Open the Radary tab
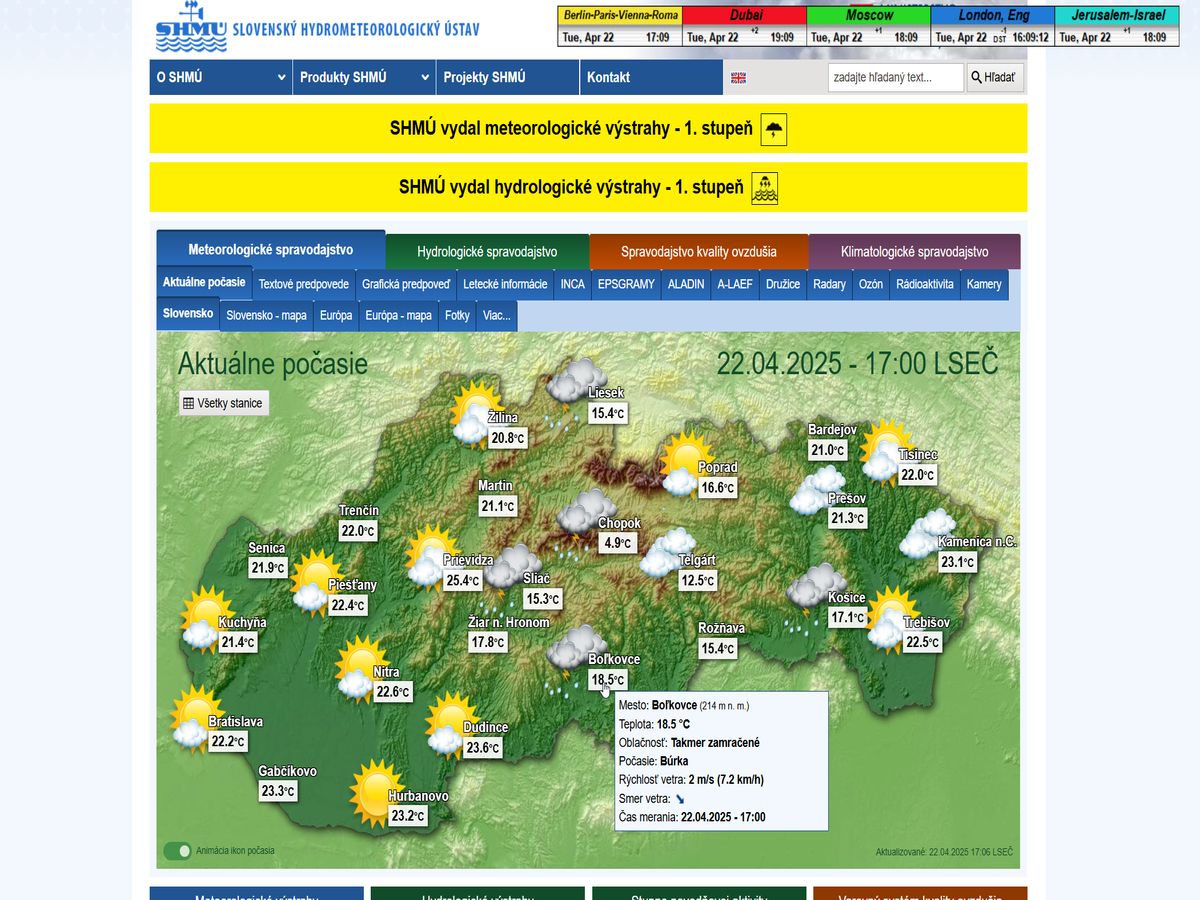 coord(829,284)
